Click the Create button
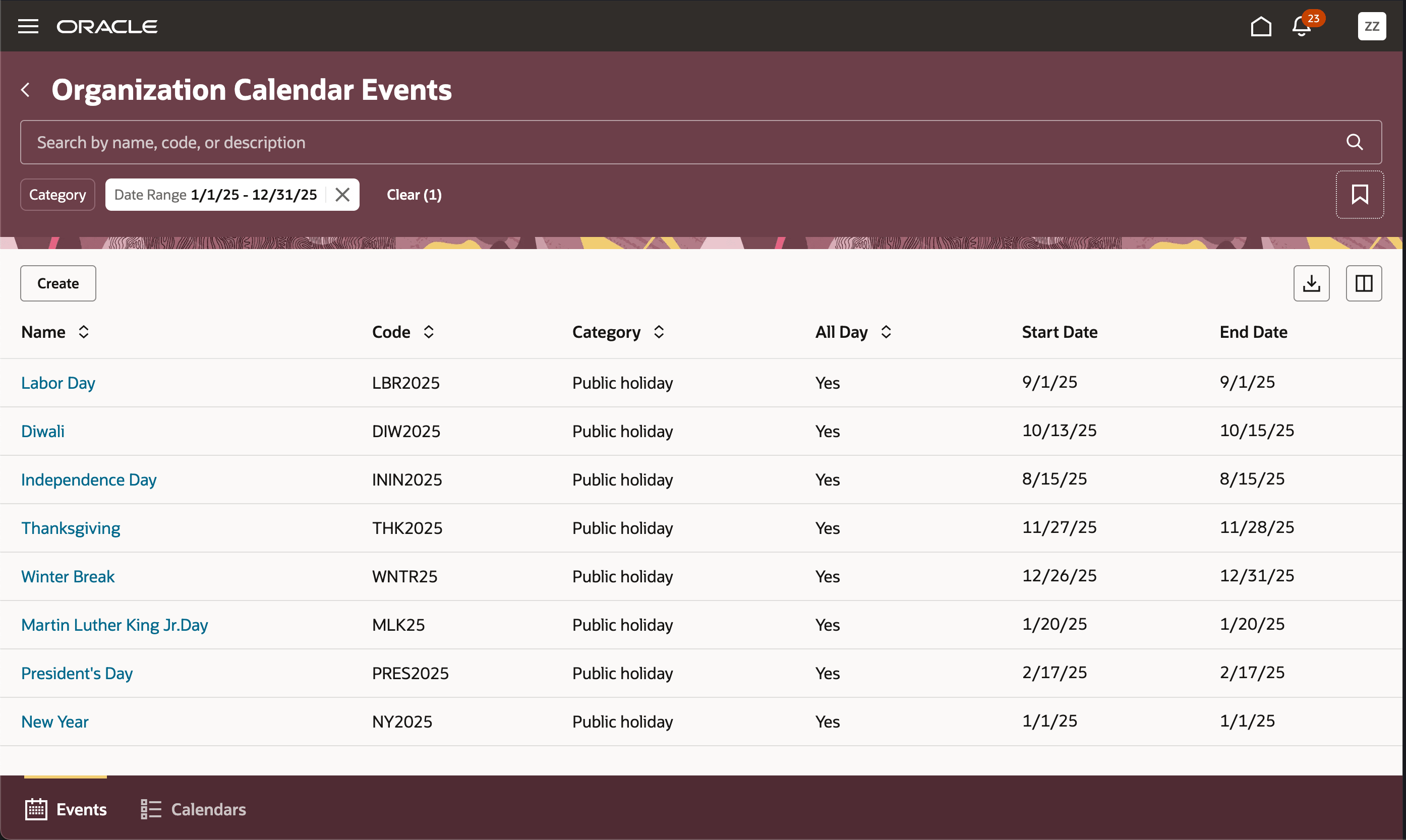Screen dimensions: 1406x840 (57, 283)
